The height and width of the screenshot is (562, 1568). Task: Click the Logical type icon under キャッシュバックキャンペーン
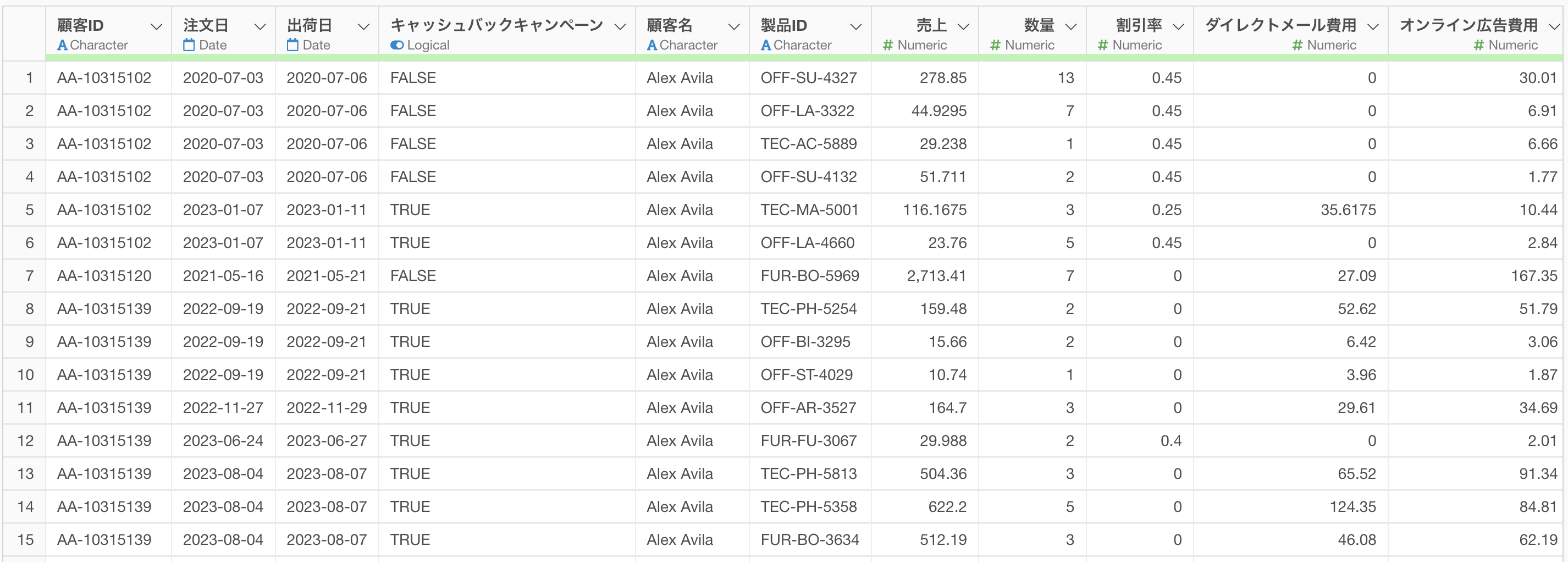tap(397, 45)
